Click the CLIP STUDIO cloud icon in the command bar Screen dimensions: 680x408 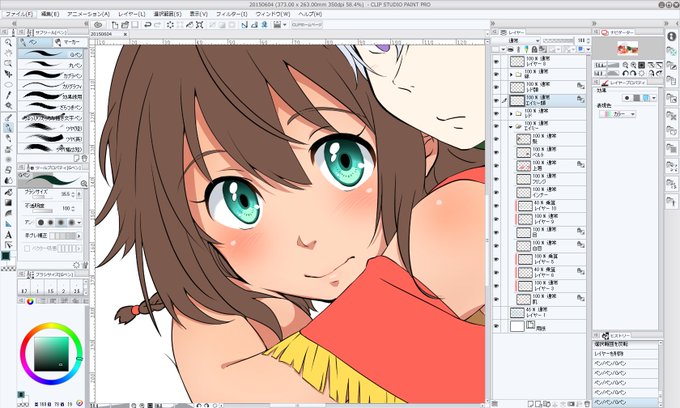[98, 25]
